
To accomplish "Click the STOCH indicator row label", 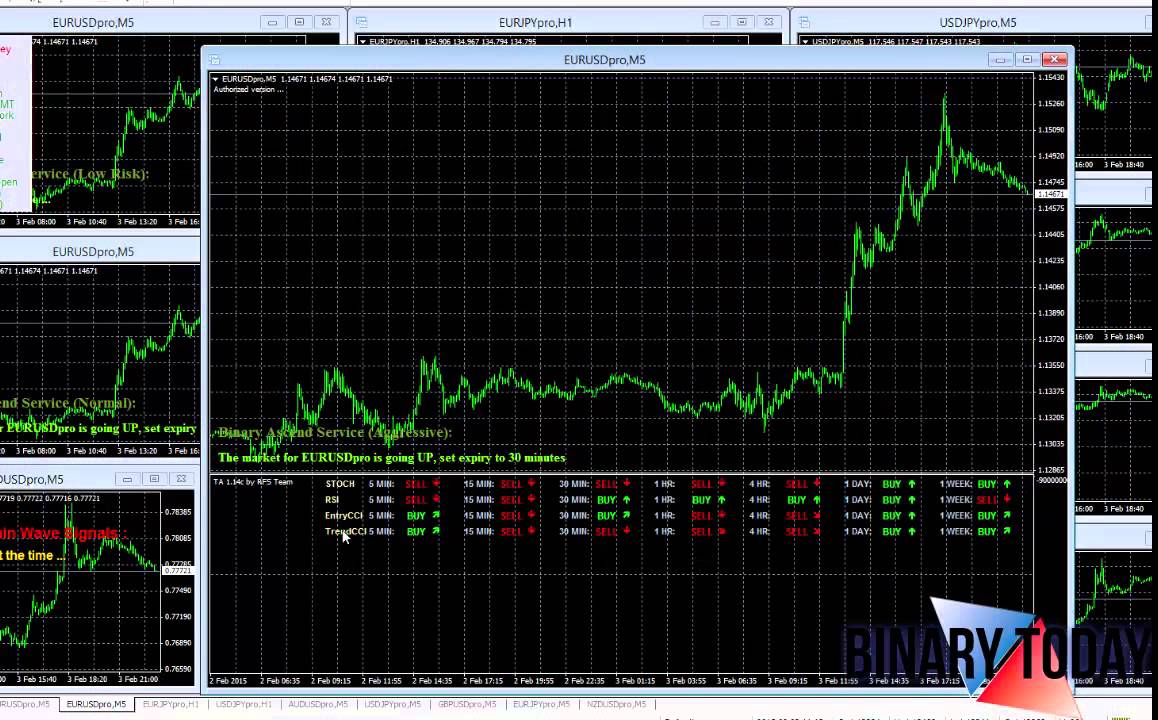I will click(340, 484).
